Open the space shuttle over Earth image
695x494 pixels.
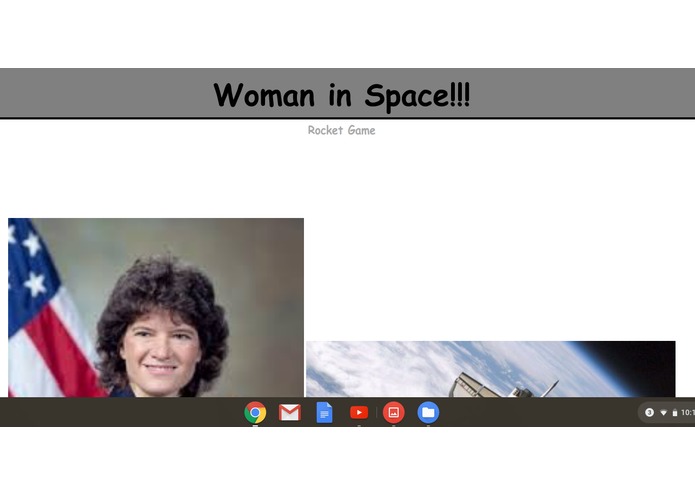(x=491, y=369)
